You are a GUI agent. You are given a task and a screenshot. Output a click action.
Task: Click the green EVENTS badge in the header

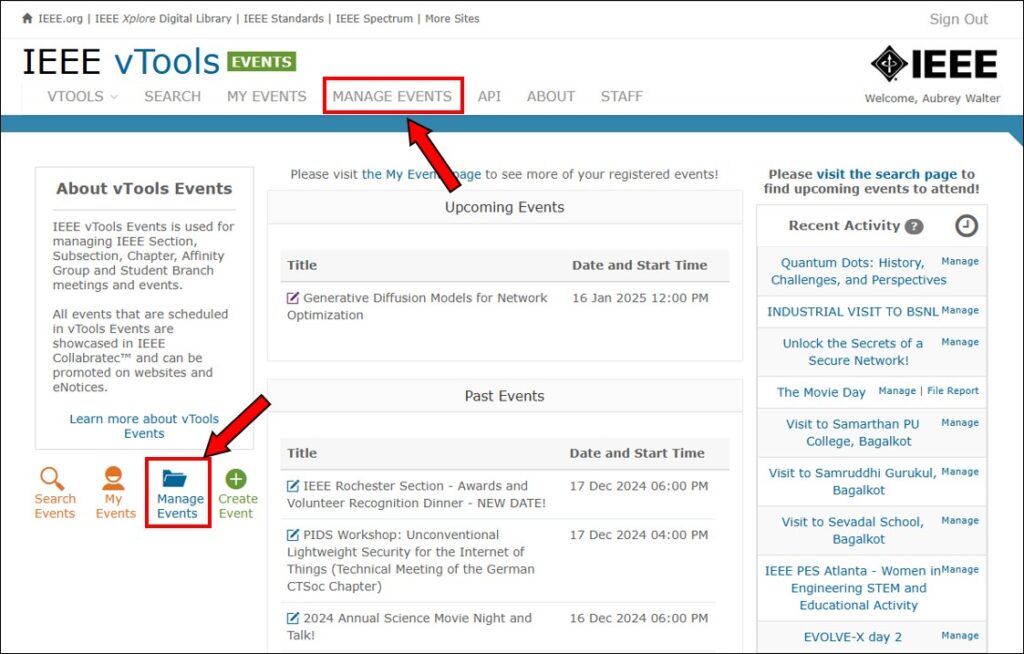[x=261, y=61]
